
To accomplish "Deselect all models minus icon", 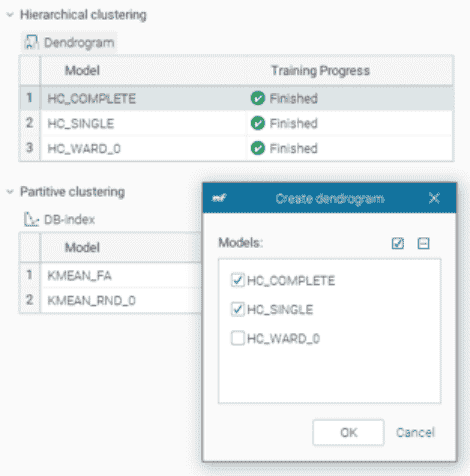I will click(423, 243).
